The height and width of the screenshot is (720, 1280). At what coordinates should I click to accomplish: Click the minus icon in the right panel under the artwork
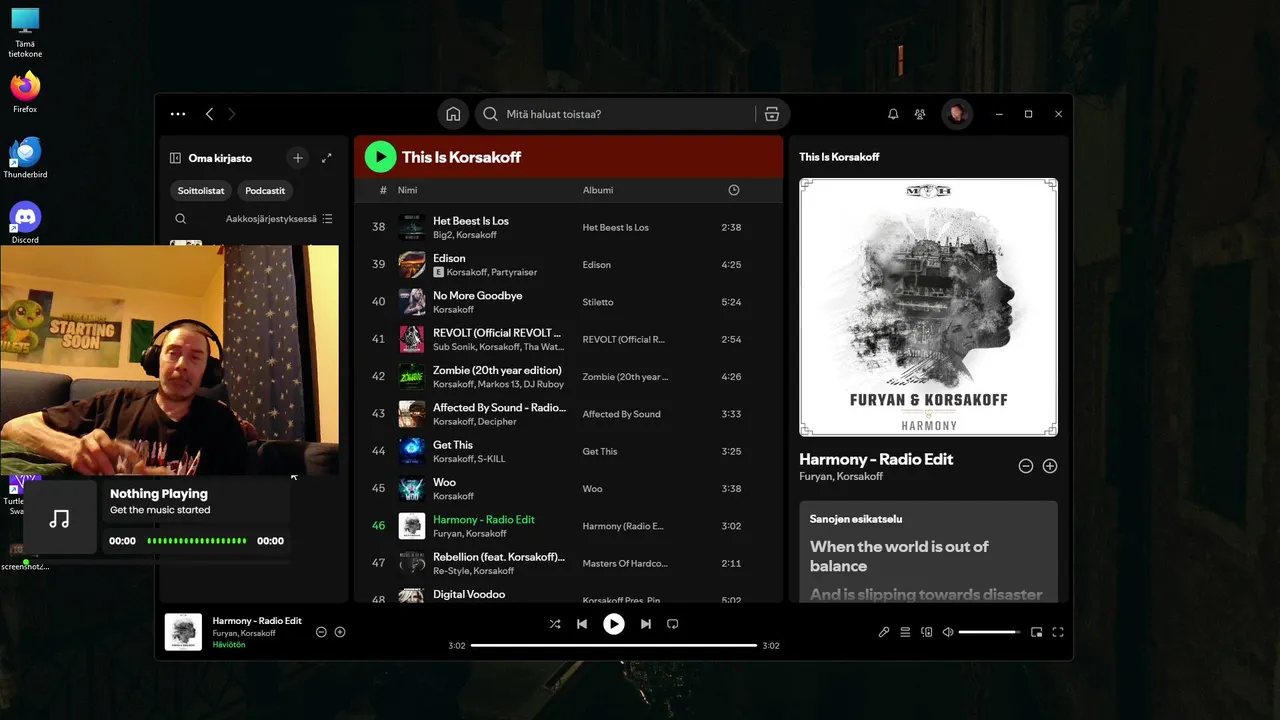(1025, 466)
